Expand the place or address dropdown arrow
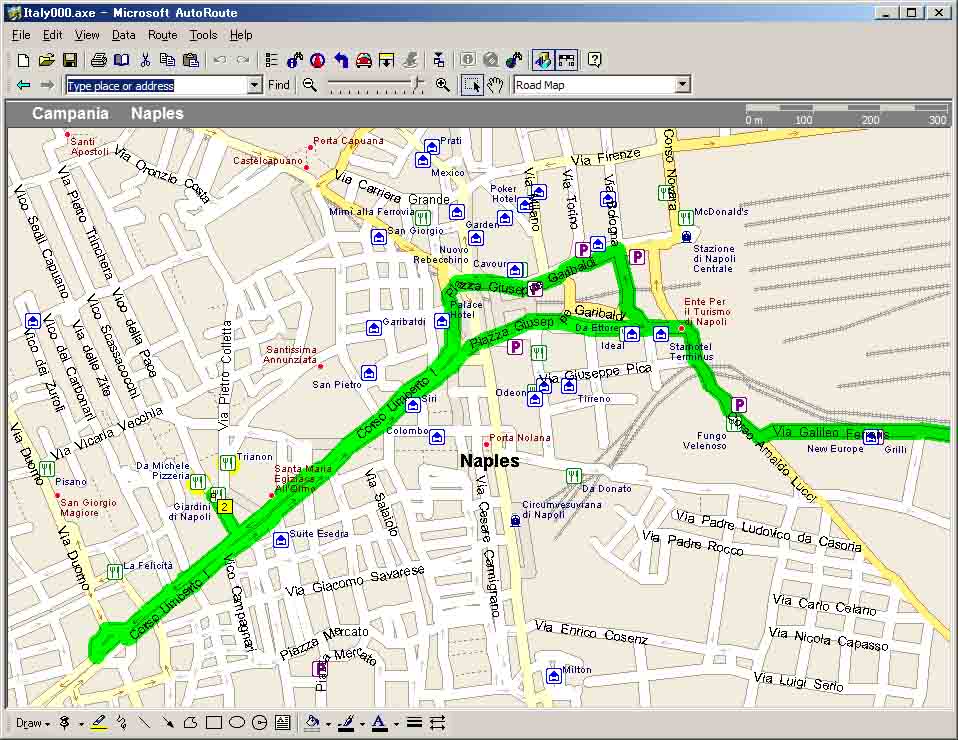This screenshot has height=740, width=958. pos(255,85)
